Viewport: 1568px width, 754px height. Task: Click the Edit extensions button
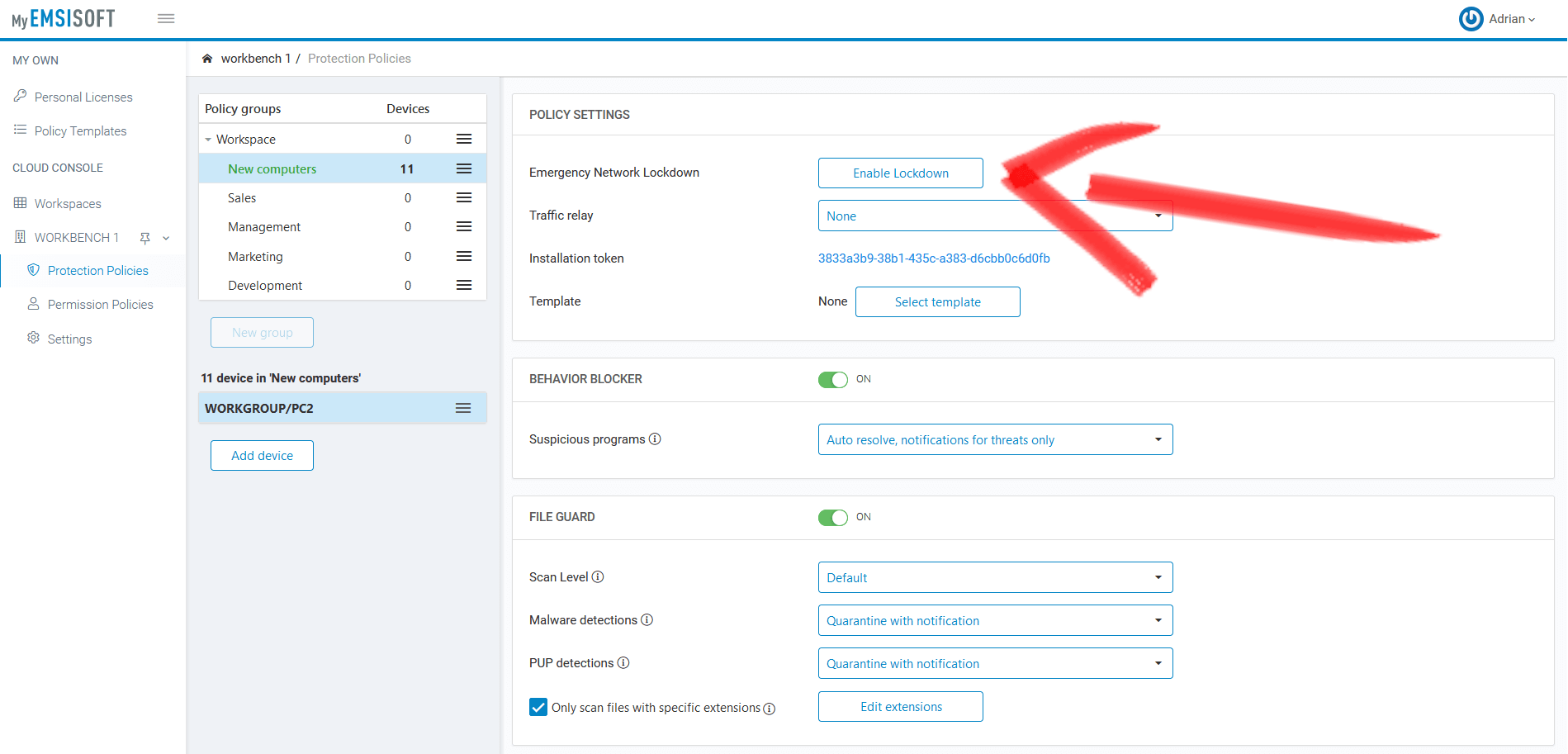(901, 707)
